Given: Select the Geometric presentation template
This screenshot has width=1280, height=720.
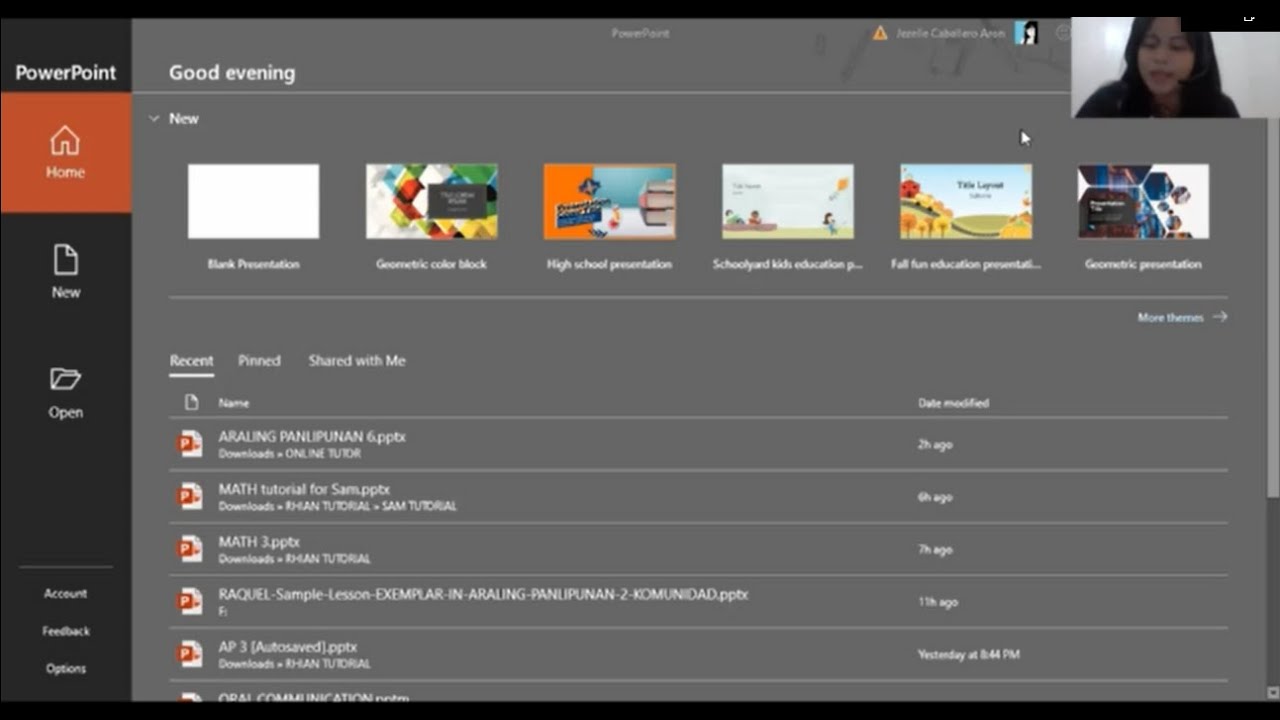Looking at the screenshot, I should pyautogui.click(x=1143, y=201).
